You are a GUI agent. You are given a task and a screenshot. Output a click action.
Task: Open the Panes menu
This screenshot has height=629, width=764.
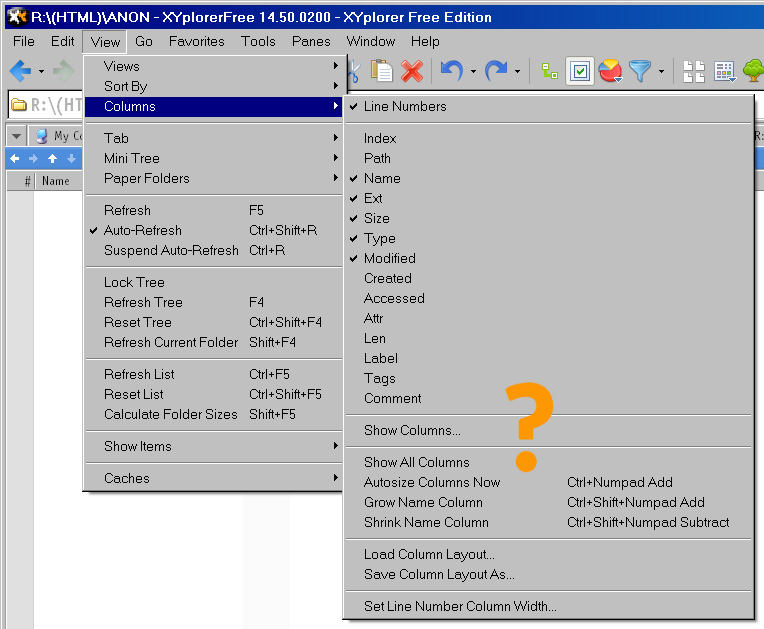click(311, 41)
